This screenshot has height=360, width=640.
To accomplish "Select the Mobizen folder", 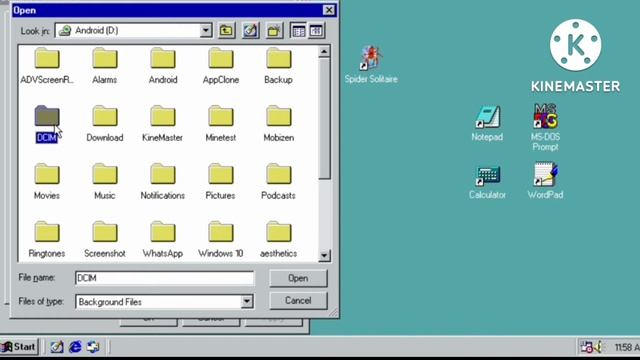I will coord(278,124).
